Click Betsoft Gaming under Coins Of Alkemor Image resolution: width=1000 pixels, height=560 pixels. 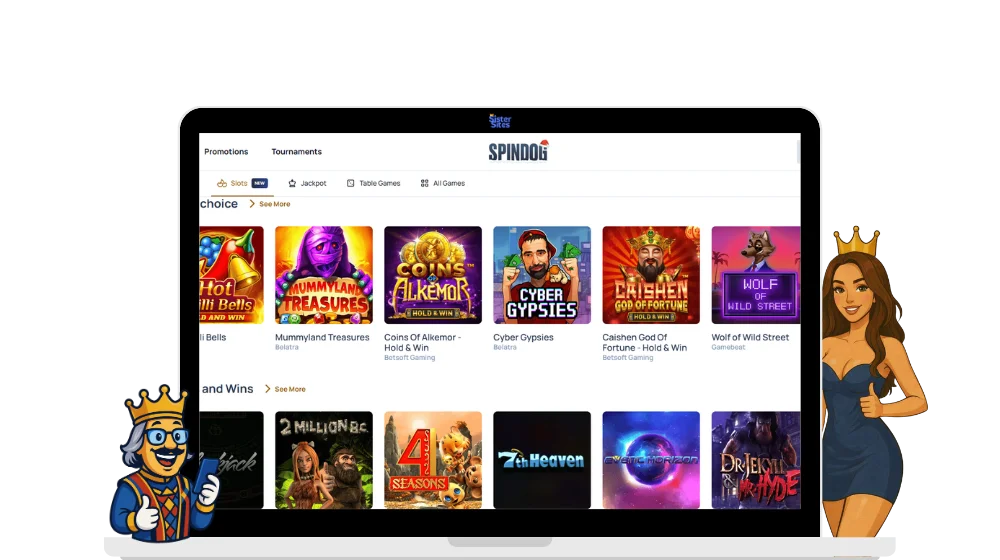(x=409, y=358)
